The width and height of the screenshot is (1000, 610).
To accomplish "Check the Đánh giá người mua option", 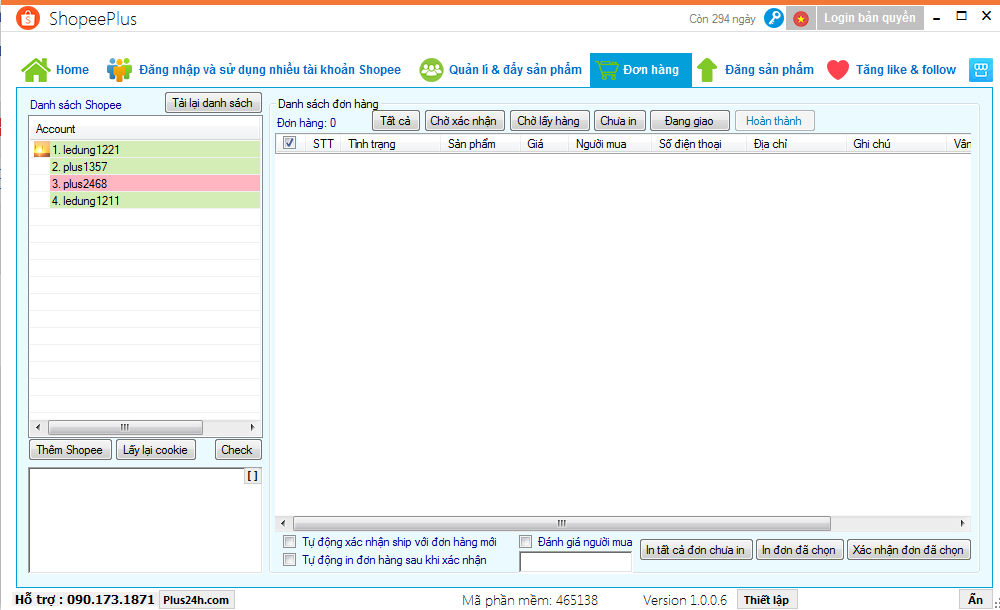I will point(526,542).
